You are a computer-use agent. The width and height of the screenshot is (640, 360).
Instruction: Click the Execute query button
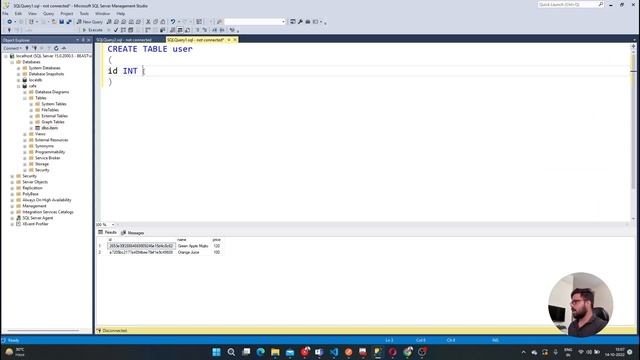(93, 30)
